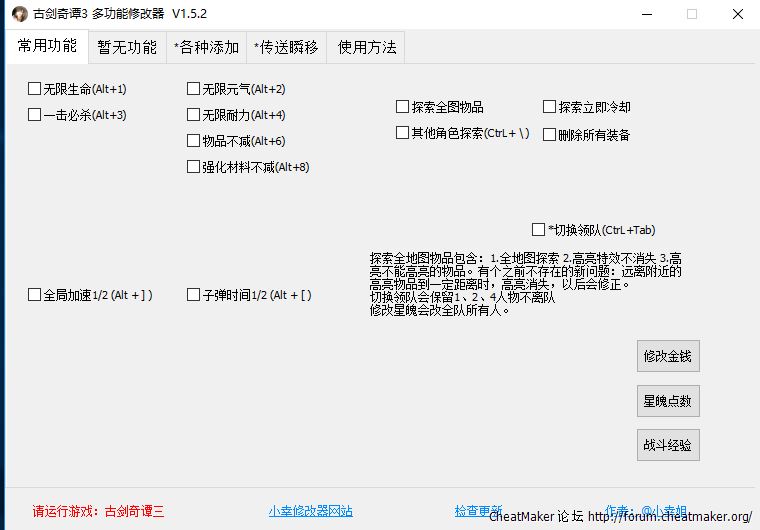Toggle 删除所有装备 checkbox

pyautogui.click(x=550, y=135)
